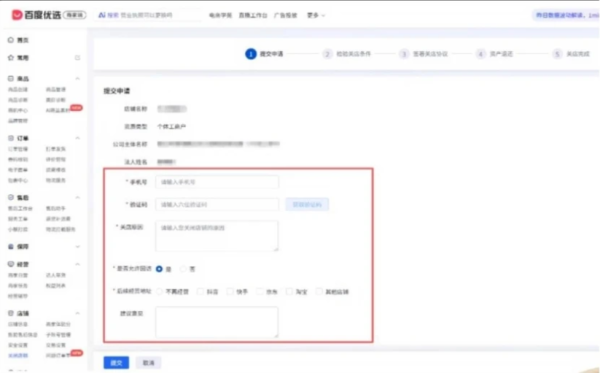Viewport: 600px width, 373px height.
Task: Open 订单管理 under 订单
Action: coord(18,149)
